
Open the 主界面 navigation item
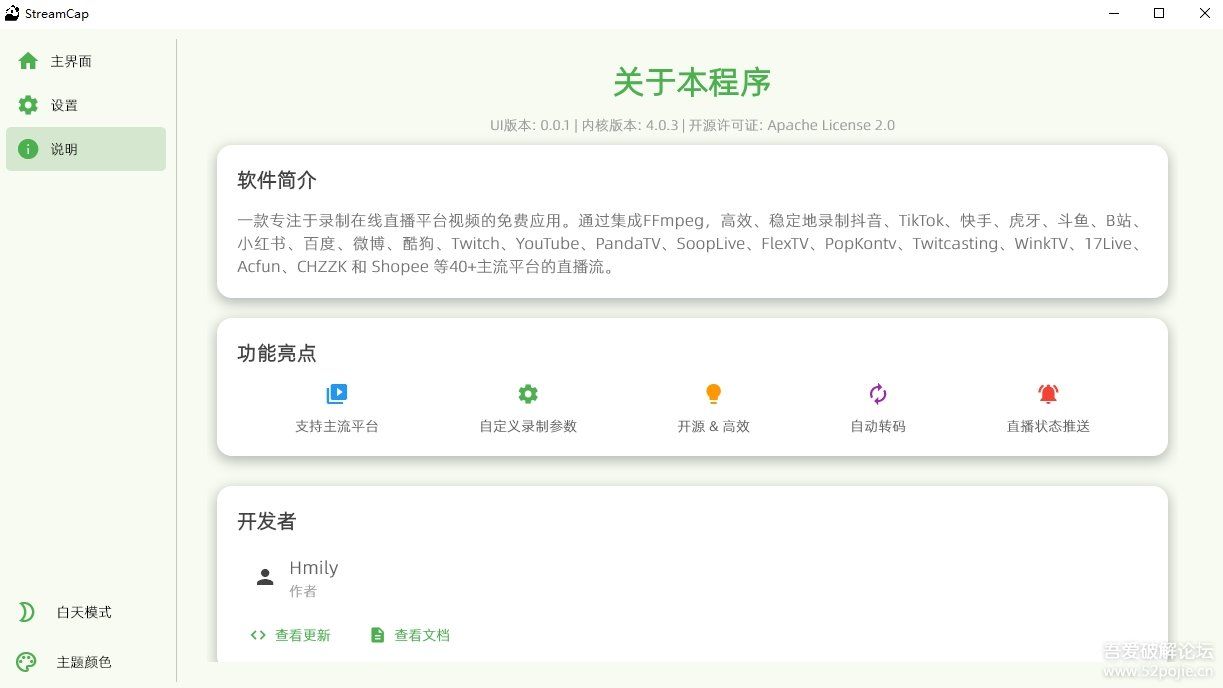click(86, 61)
